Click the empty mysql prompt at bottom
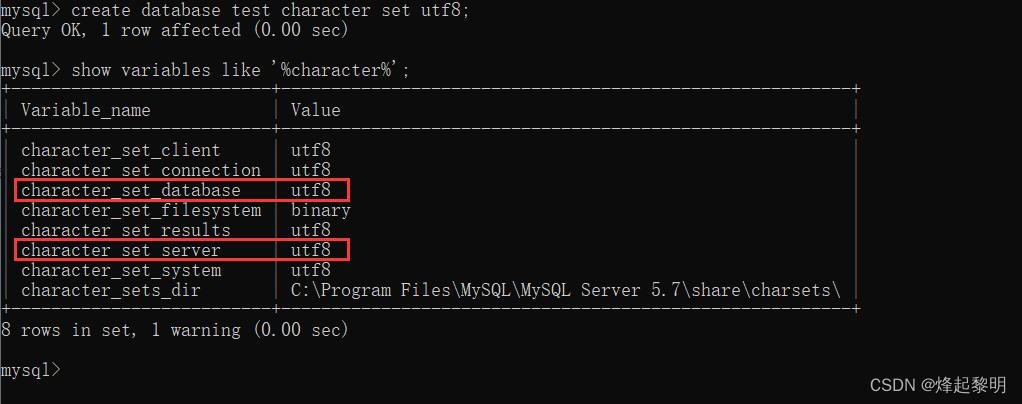Viewport: 1022px width, 404px height. tap(30, 370)
